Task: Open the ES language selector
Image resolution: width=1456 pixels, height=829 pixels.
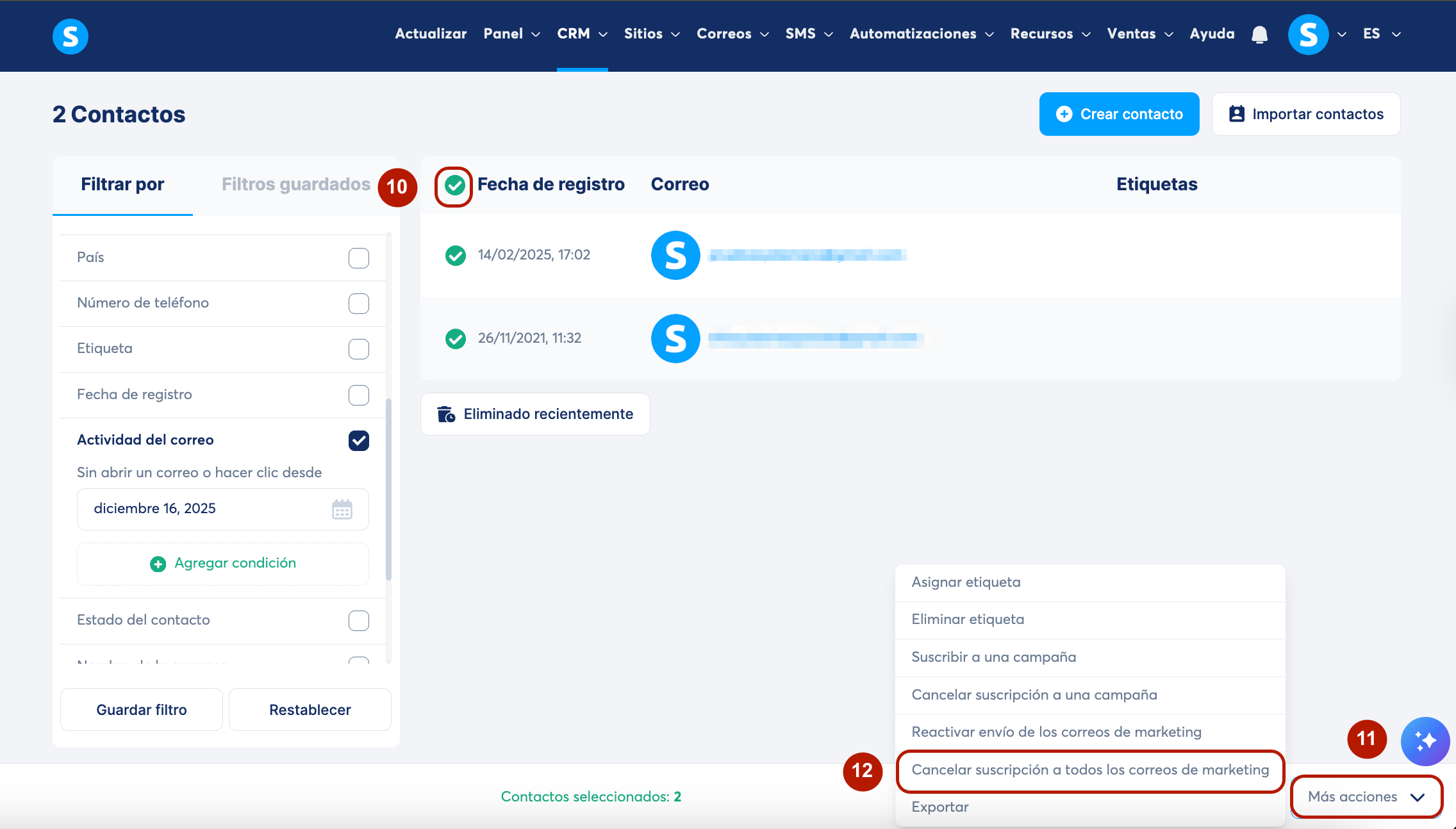Action: click(x=1381, y=34)
